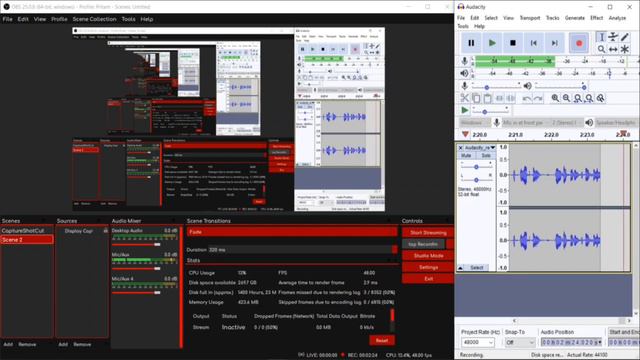Screen dimensions: 640x360
Task: Open the recording device dropdown 'Mic in at front'
Action: coord(524,122)
